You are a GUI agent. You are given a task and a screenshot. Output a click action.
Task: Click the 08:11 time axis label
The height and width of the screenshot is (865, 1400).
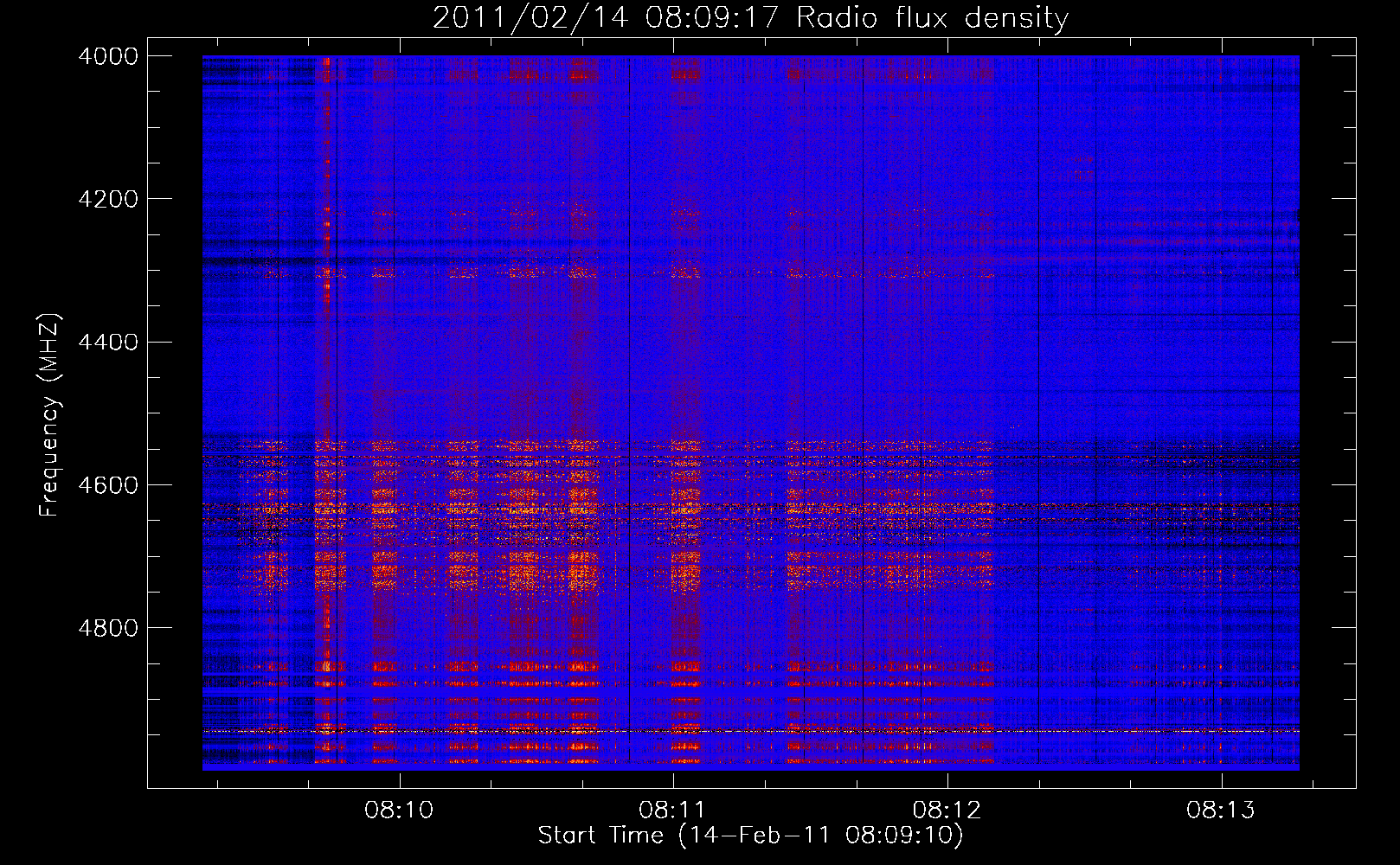point(672,811)
